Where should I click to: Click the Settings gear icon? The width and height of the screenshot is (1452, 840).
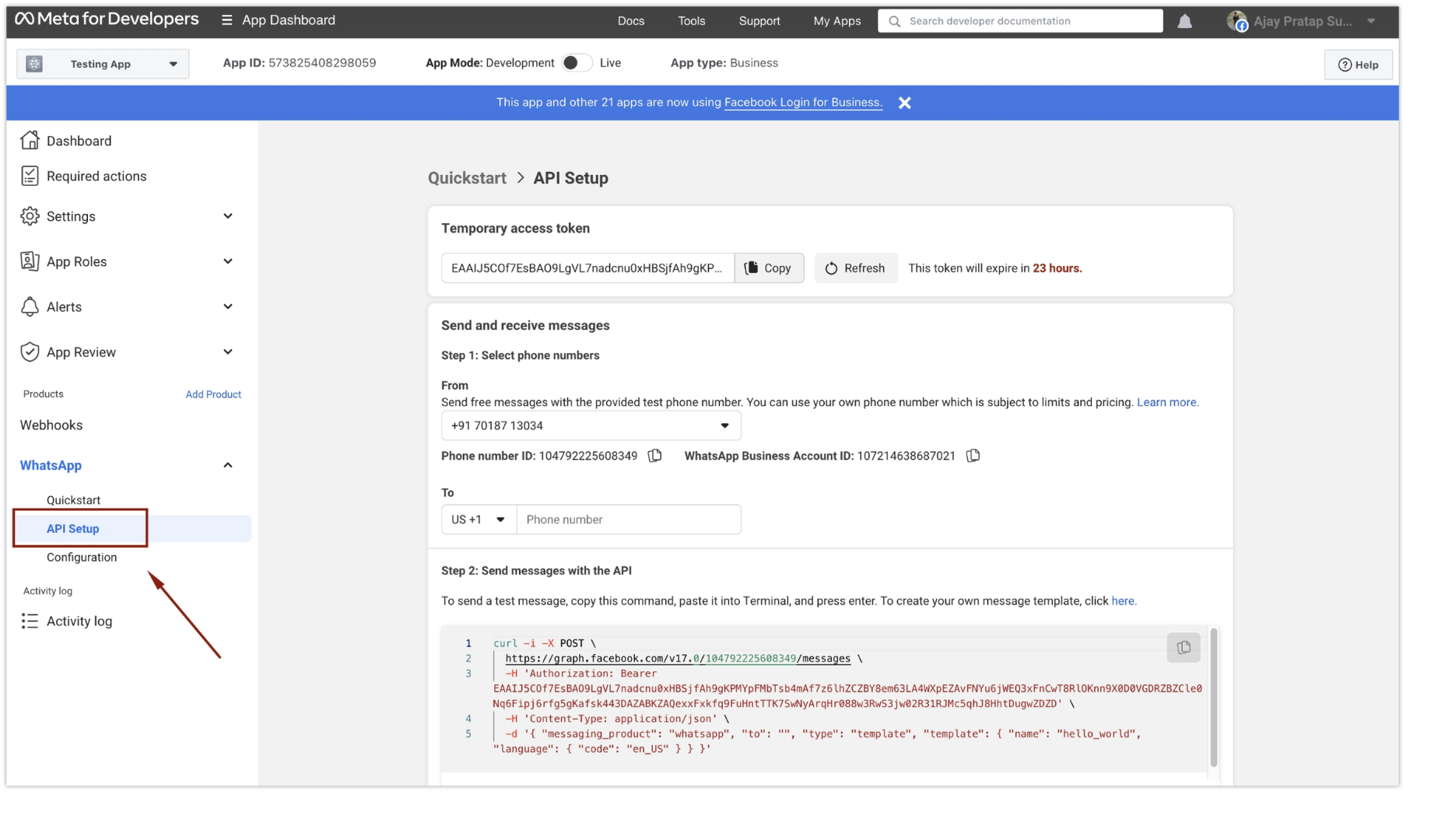[x=30, y=216]
